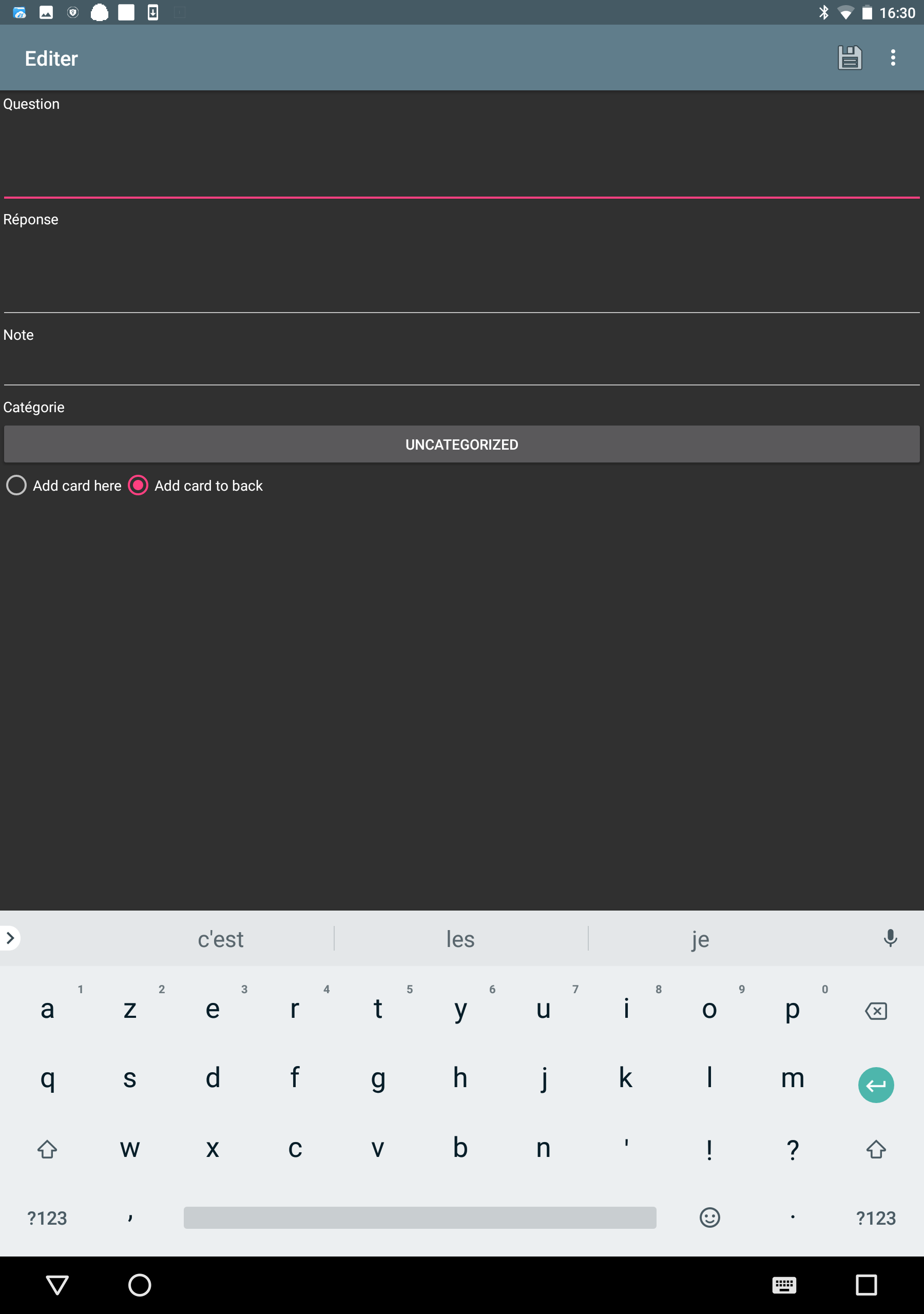Tap the letter s key
The width and height of the screenshot is (924, 1314).
coord(130,1079)
